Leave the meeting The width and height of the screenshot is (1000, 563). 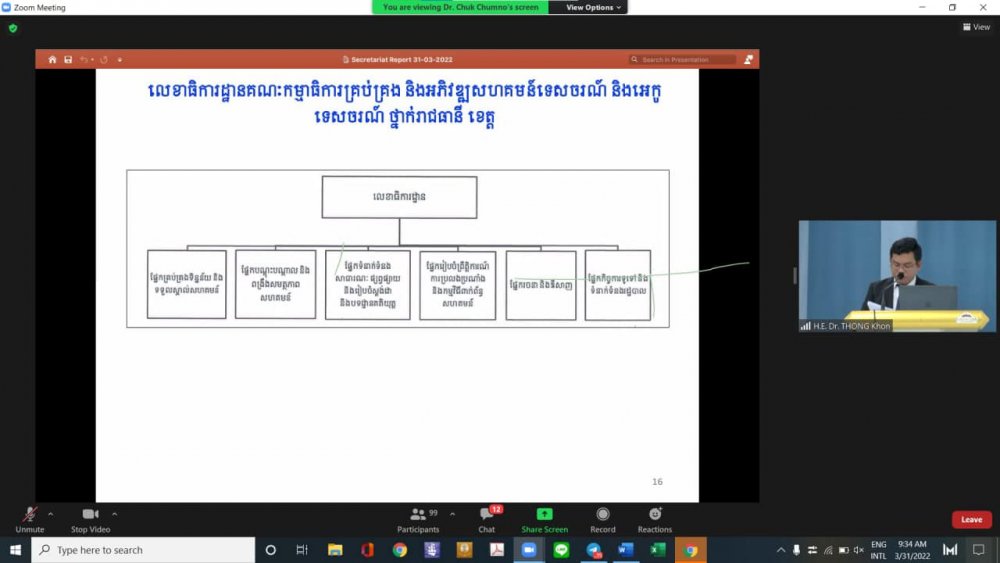point(971,520)
